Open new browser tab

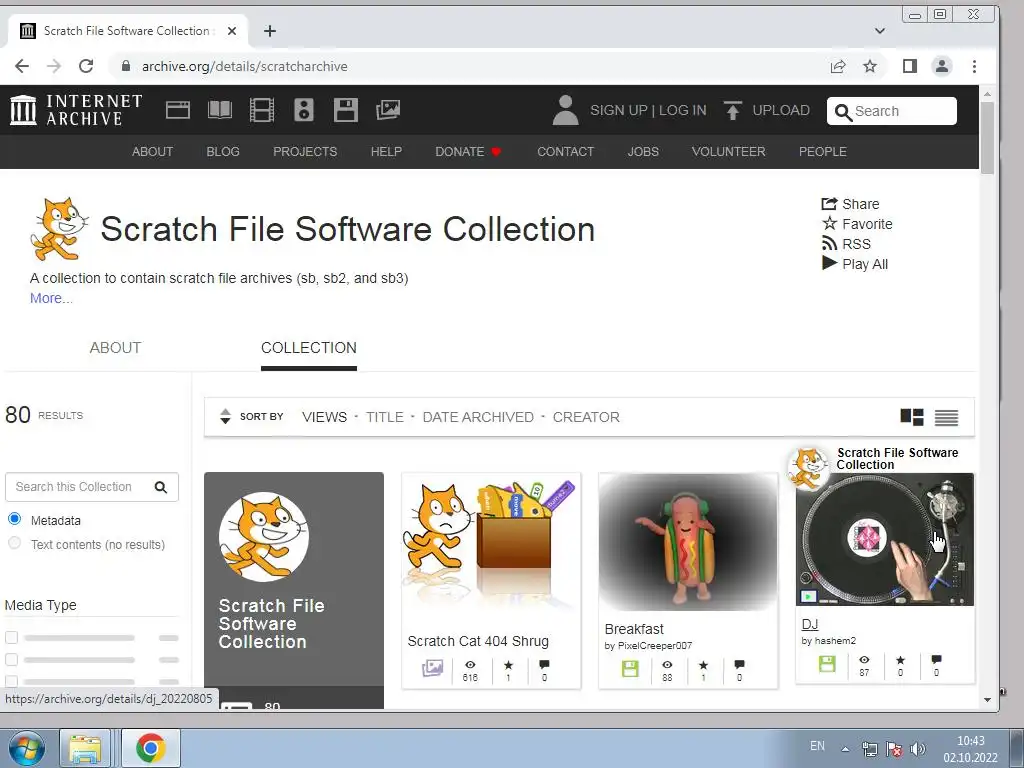pos(270,31)
